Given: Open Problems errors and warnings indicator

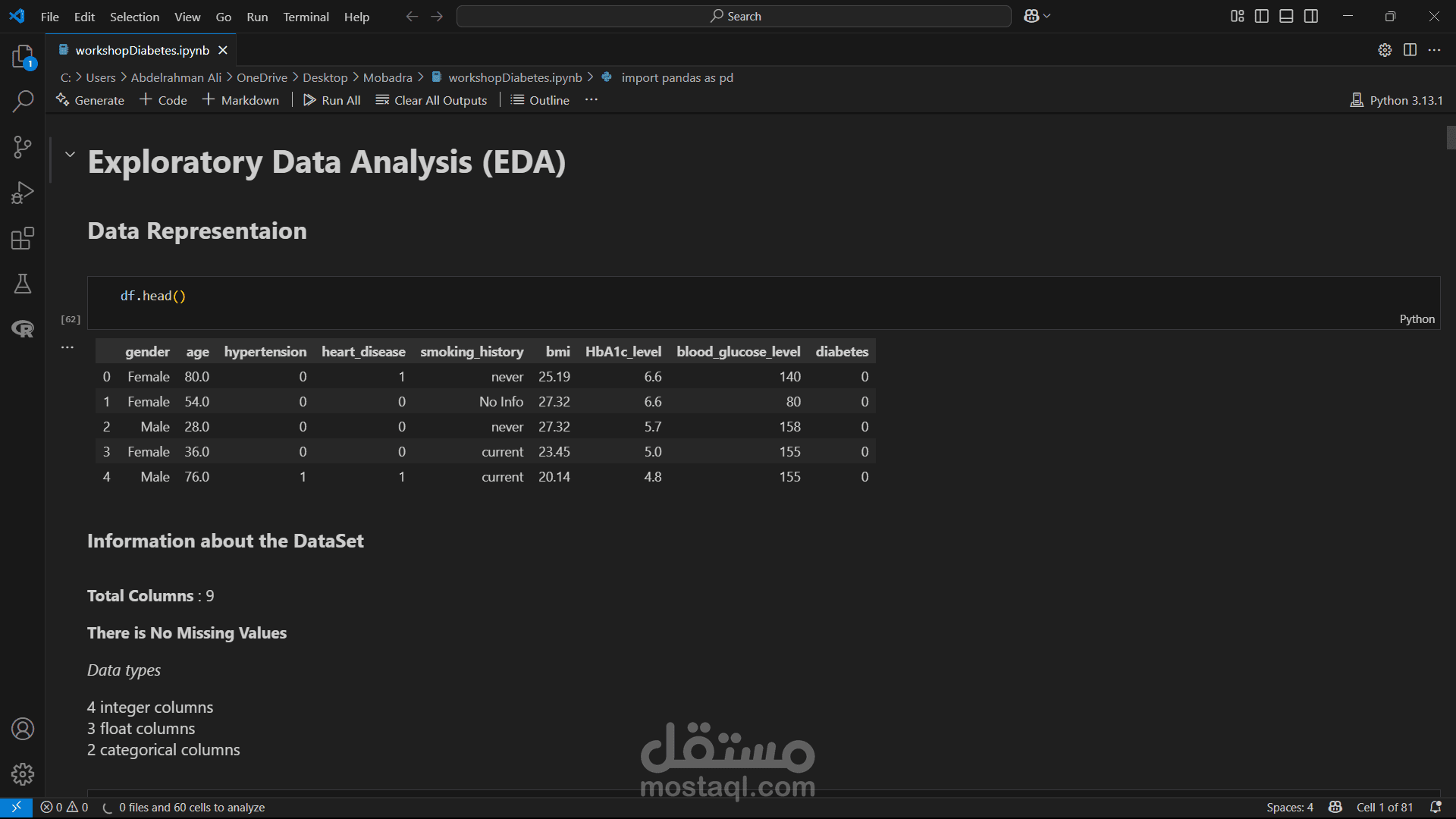Looking at the screenshot, I should pyautogui.click(x=64, y=808).
